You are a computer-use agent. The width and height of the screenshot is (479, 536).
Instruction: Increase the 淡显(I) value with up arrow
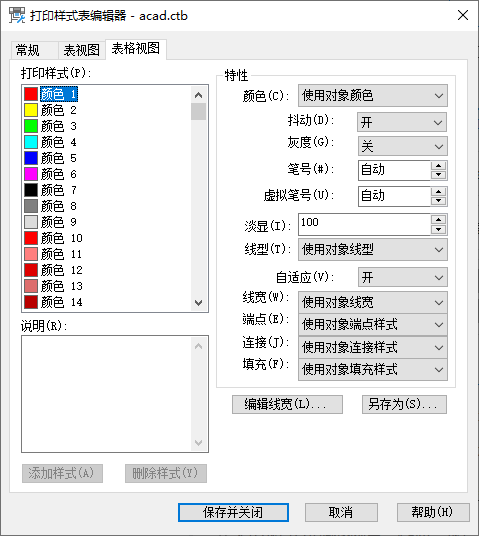439,220
